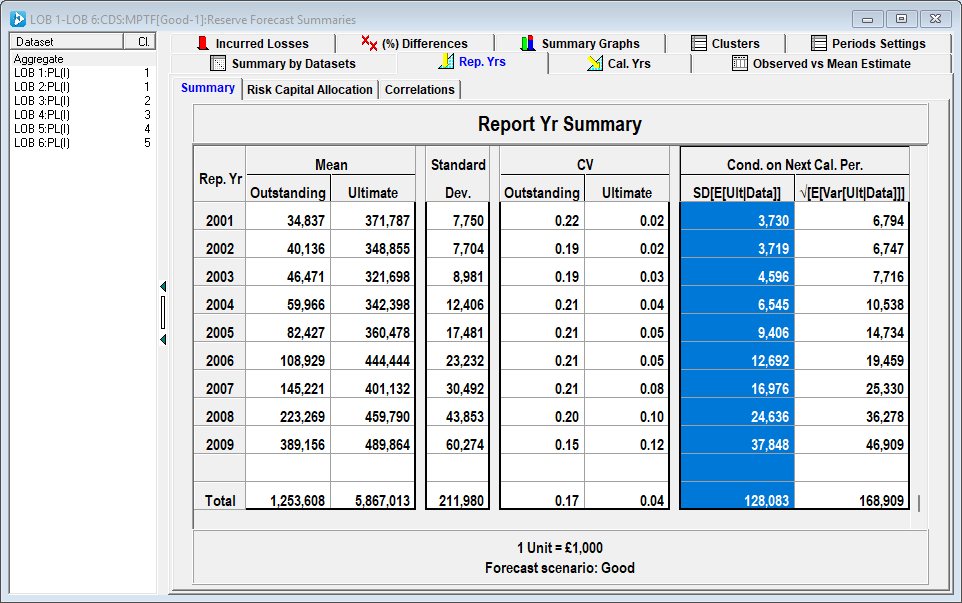Click the 1 Unit = £1,000 note
The image size is (962, 603).
tap(560, 548)
